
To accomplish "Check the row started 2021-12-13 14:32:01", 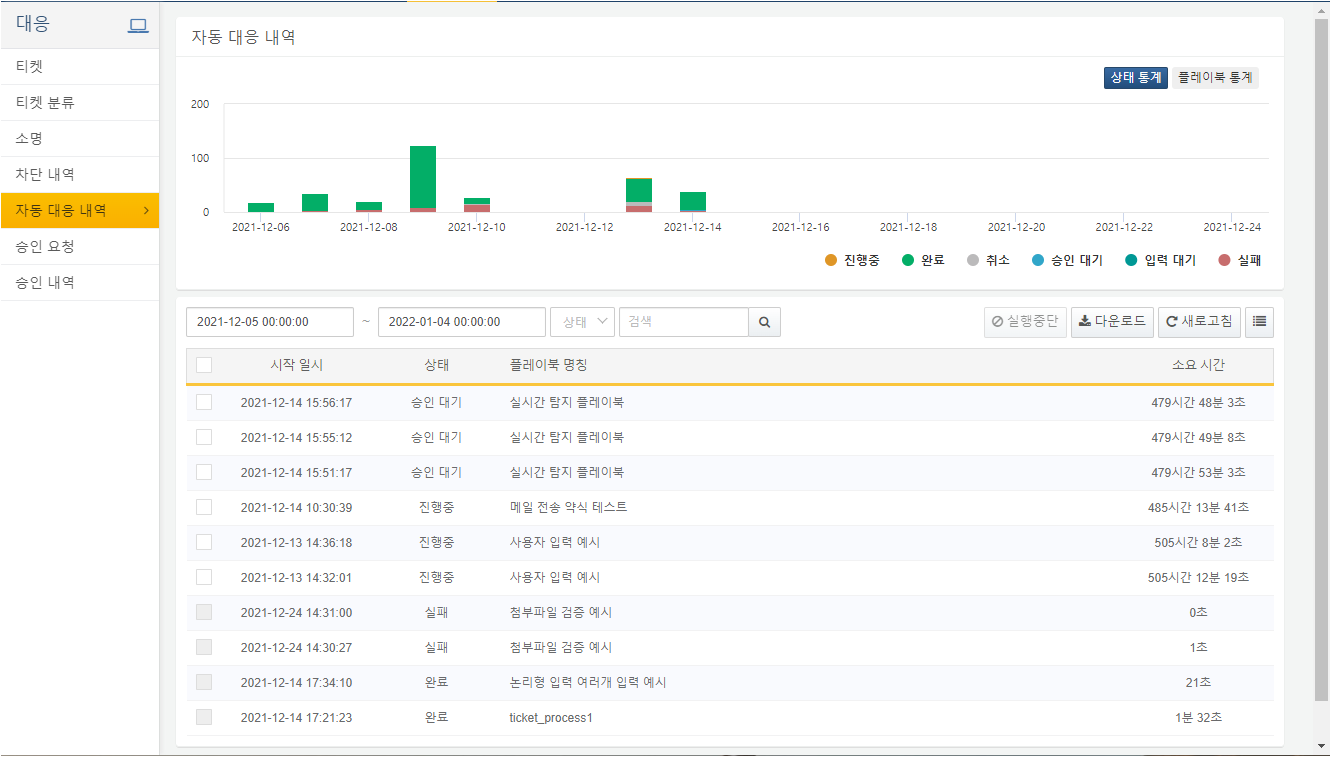I will pyautogui.click(x=204, y=577).
